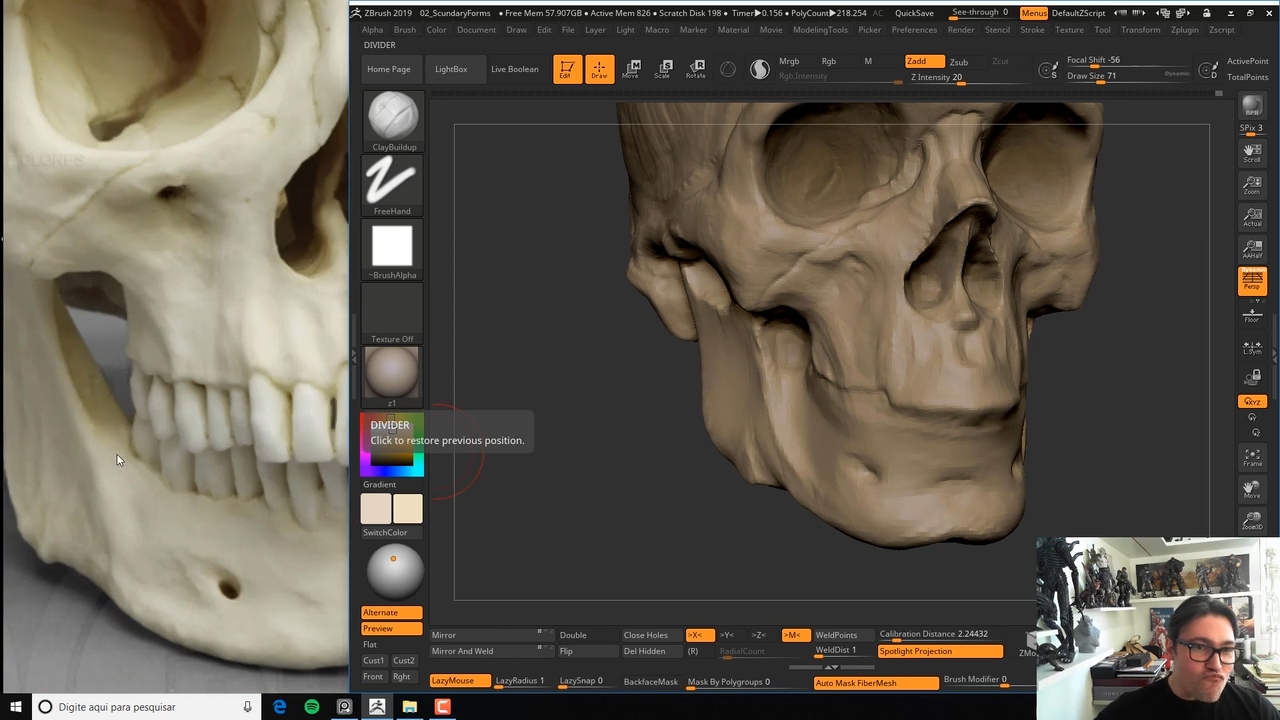This screenshot has height=720, width=1280.
Task: Click the Rotate gizmo icon
Action: click(696, 69)
